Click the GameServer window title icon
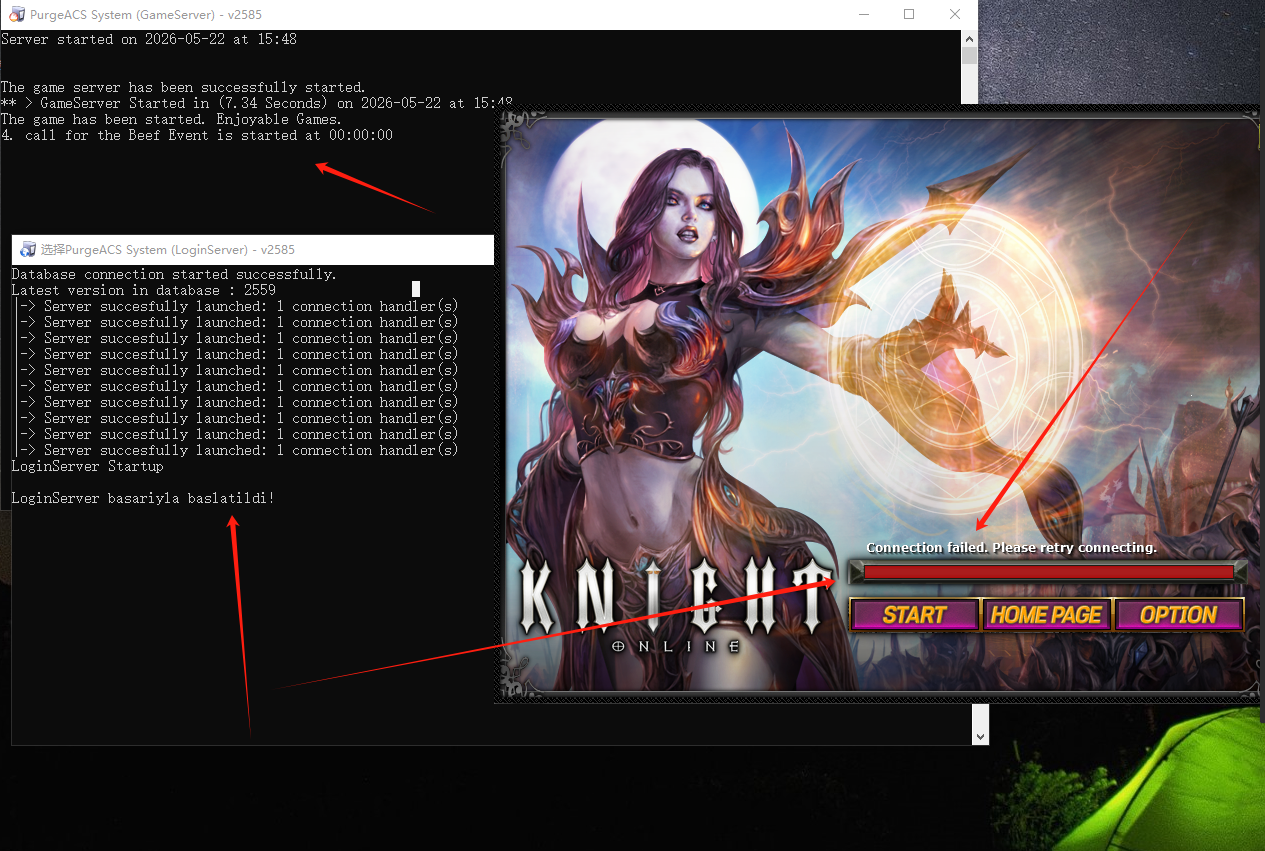Screen dimensions: 1265x851 (x=17, y=15)
